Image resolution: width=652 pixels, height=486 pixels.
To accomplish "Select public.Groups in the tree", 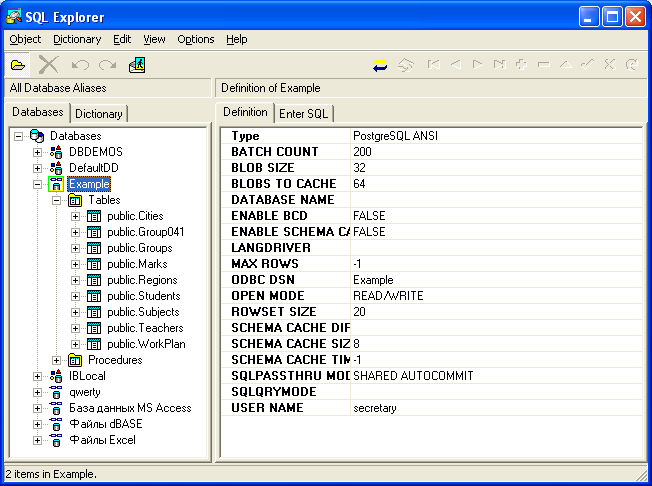I will pos(140,248).
